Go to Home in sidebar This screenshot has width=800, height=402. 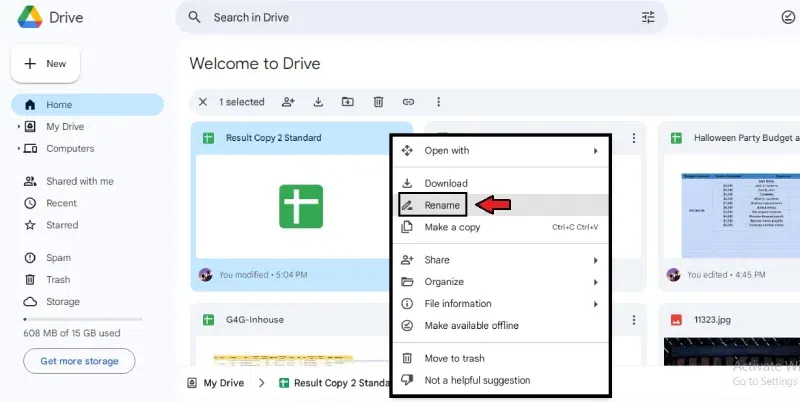[87, 105]
